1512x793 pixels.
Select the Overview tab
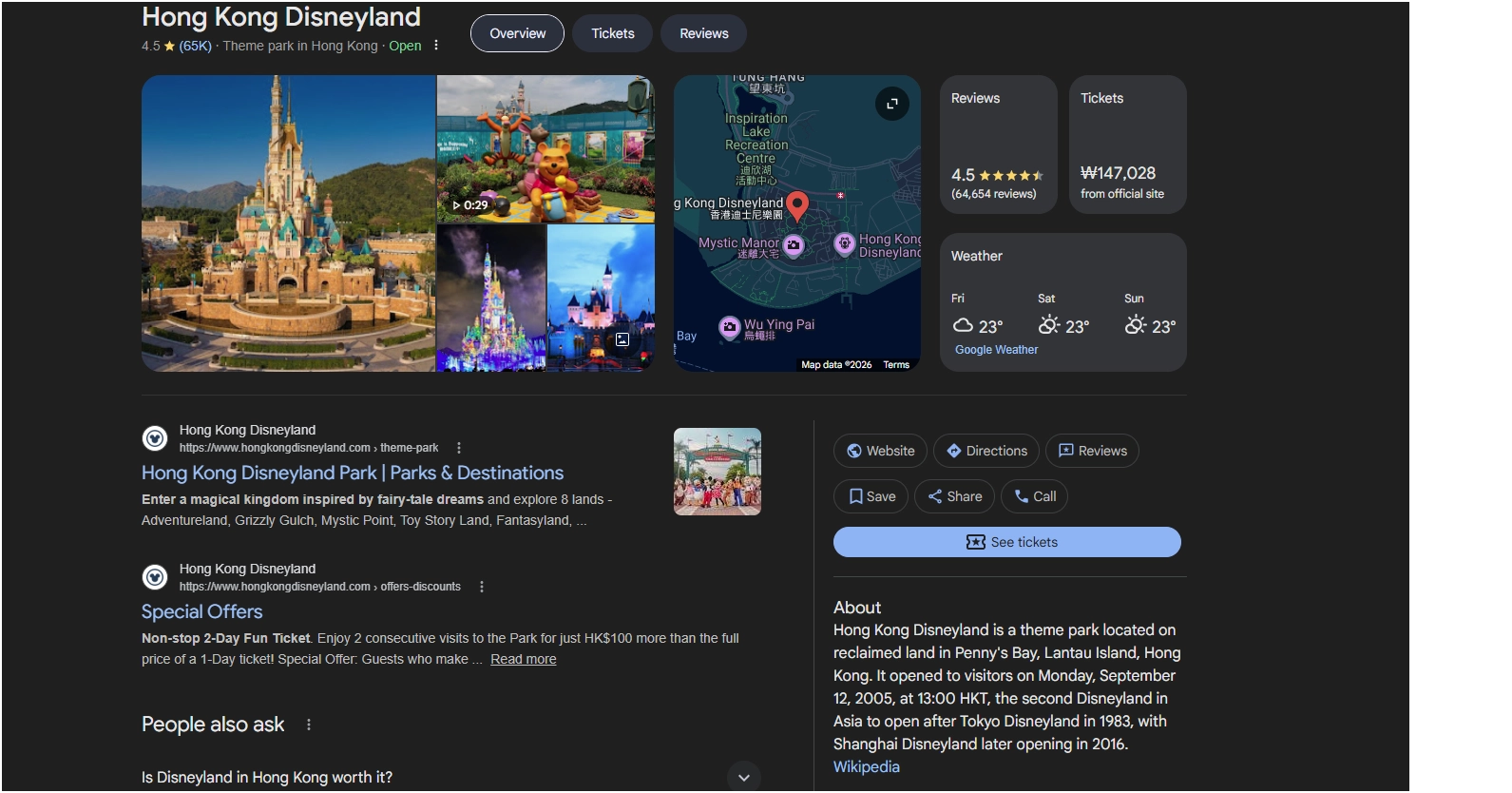pos(517,33)
